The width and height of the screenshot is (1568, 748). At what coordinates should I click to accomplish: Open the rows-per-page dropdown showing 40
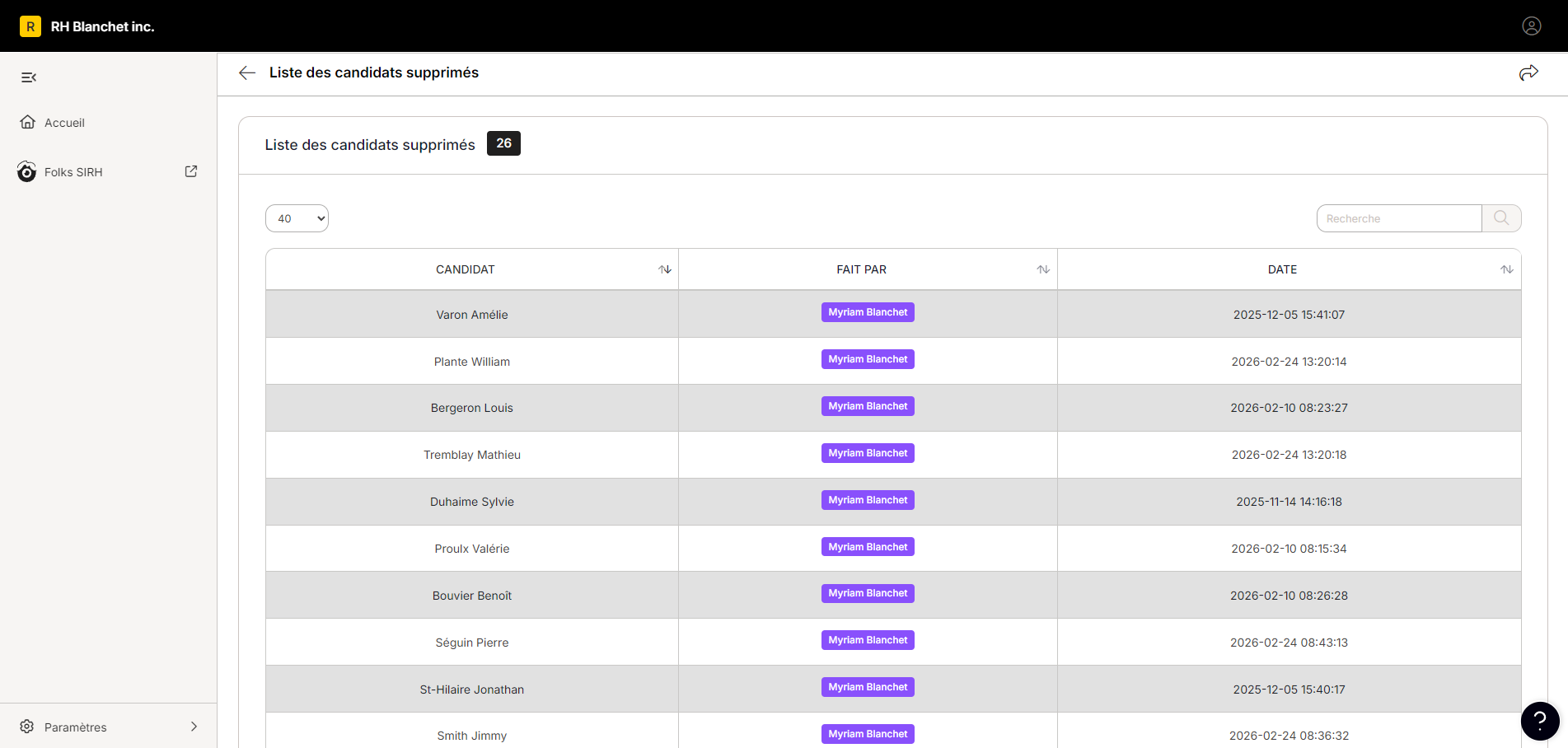click(x=297, y=218)
